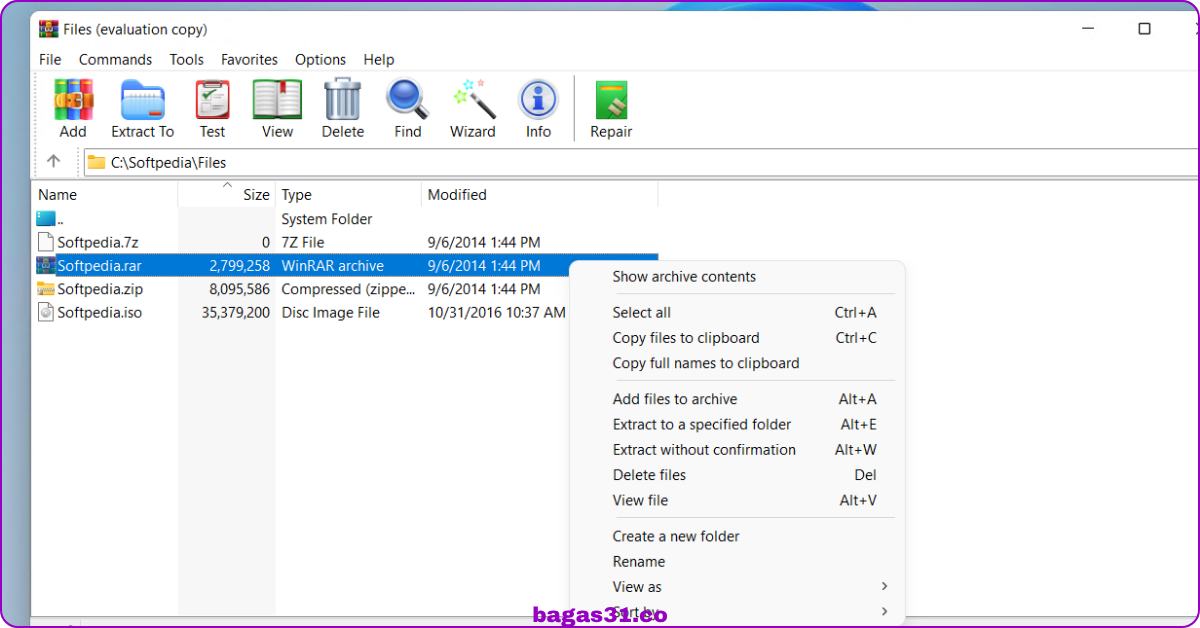
Task: Open the Options menu
Action: [x=320, y=59]
